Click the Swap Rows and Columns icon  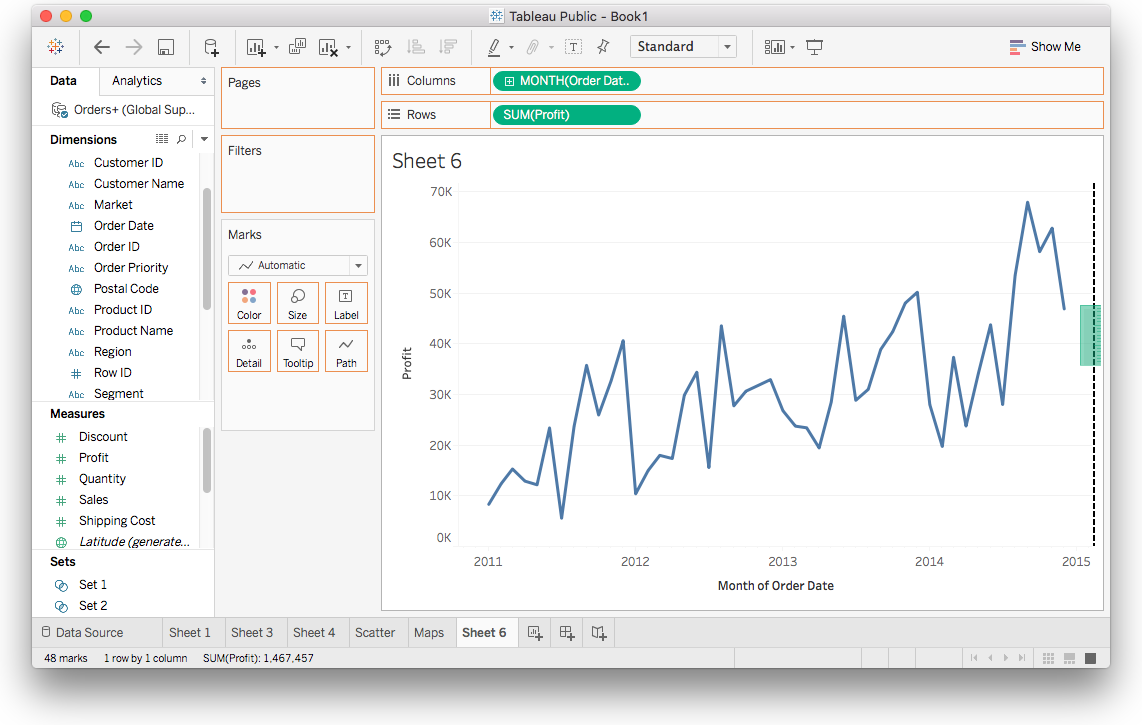point(382,47)
